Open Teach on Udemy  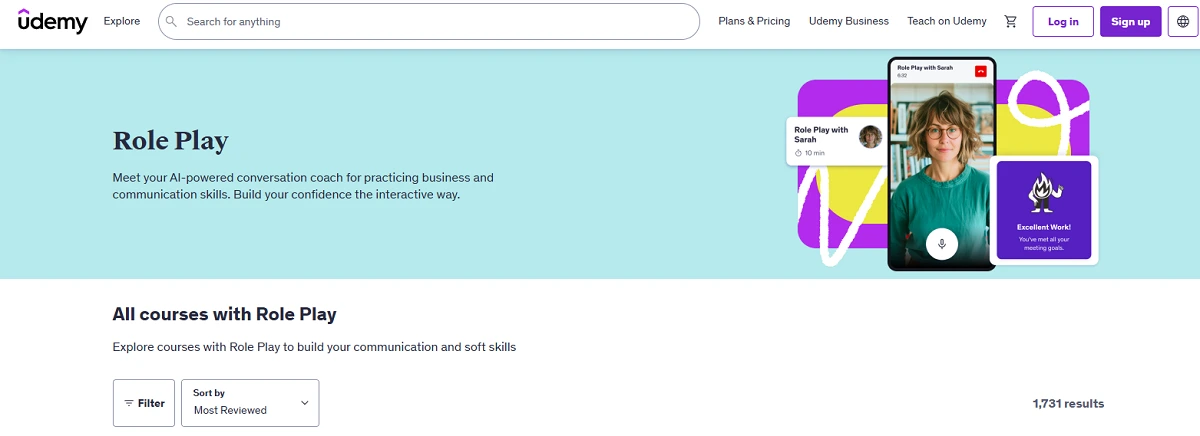click(x=946, y=21)
